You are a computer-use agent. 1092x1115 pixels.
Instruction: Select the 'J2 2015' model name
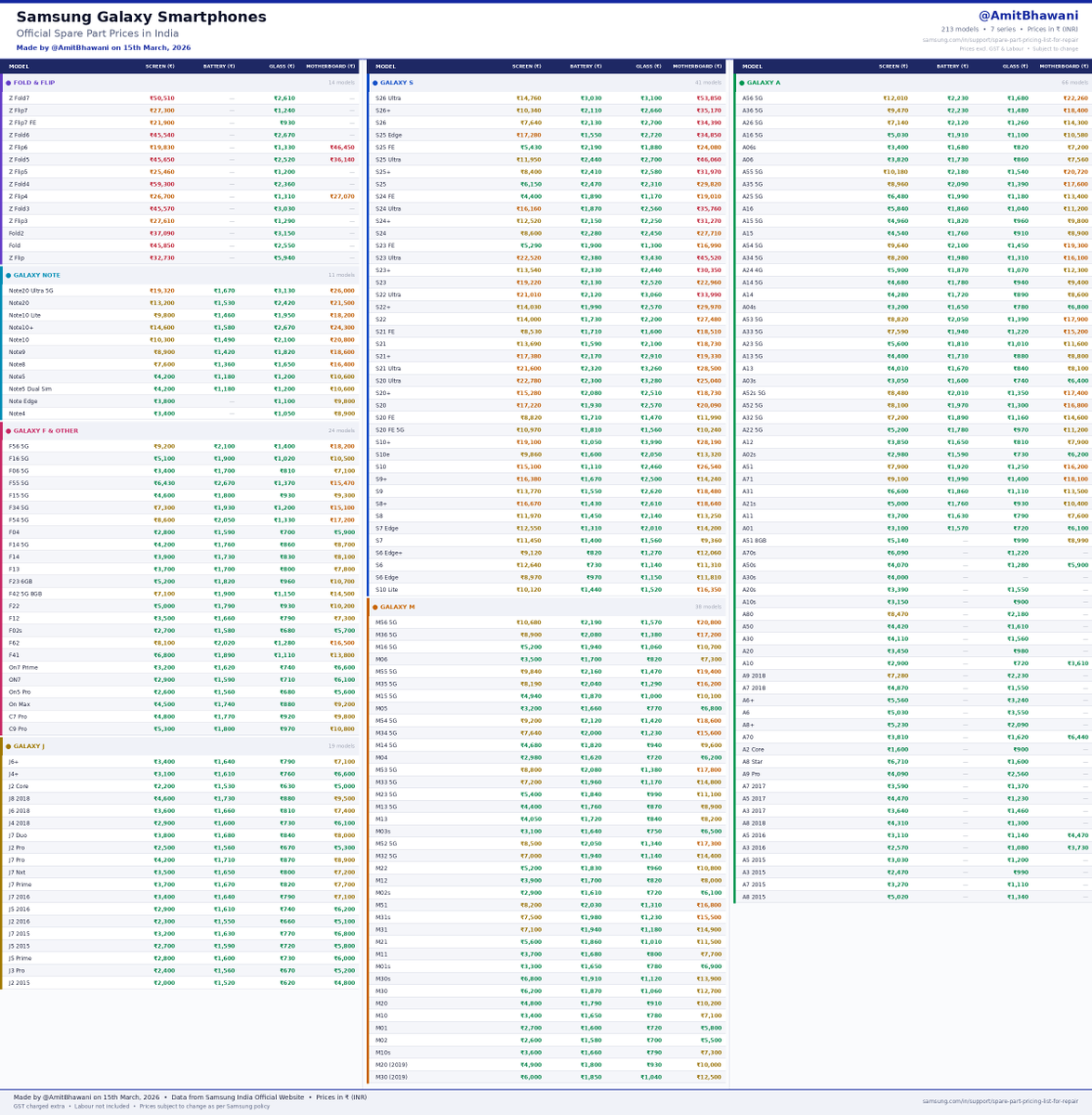(x=19, y=983)
